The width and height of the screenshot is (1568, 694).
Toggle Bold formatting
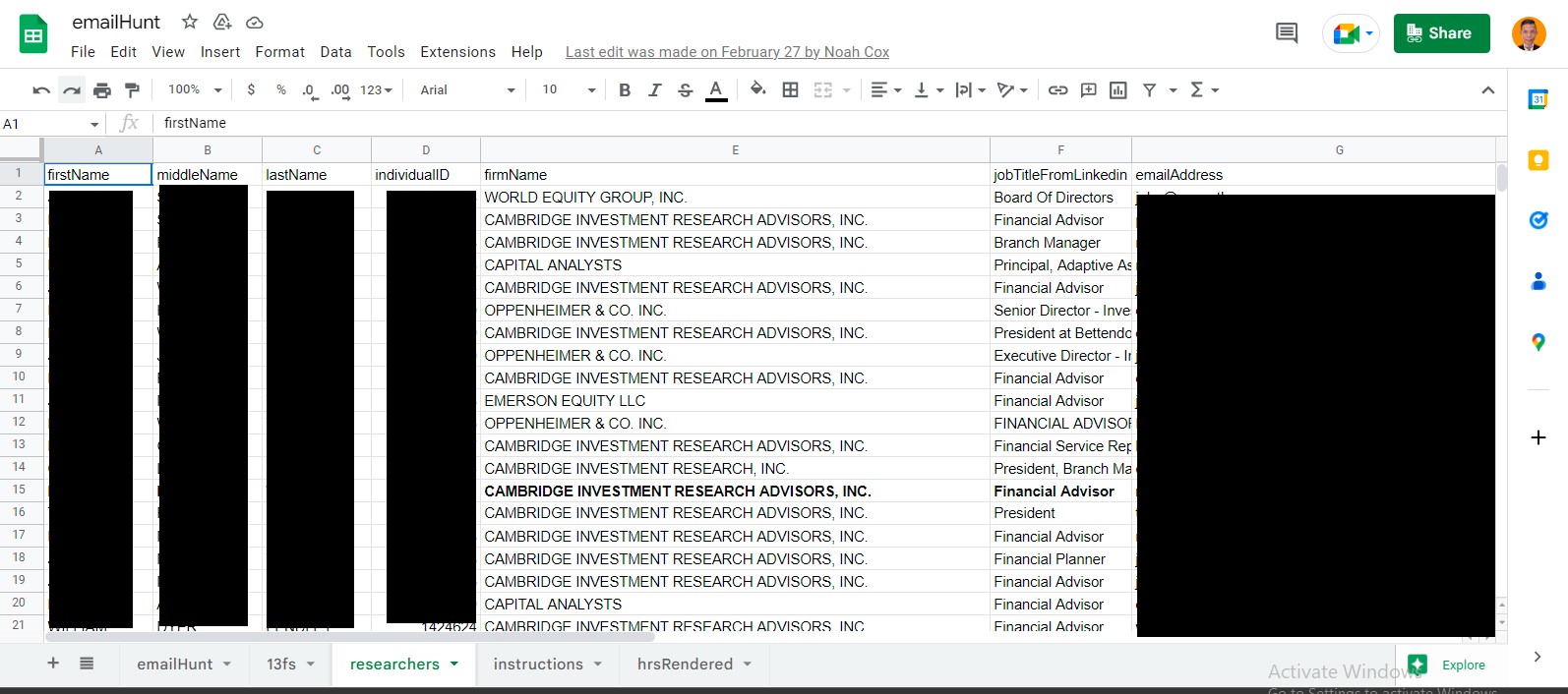click(625, 90)
